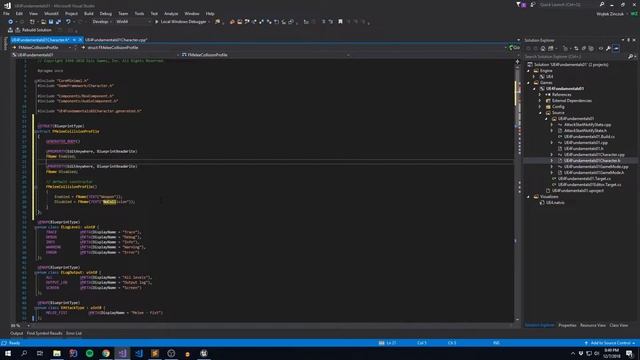Open the Develop configuration dropdown
Screen dimensions: 640x360
(102, 22)
